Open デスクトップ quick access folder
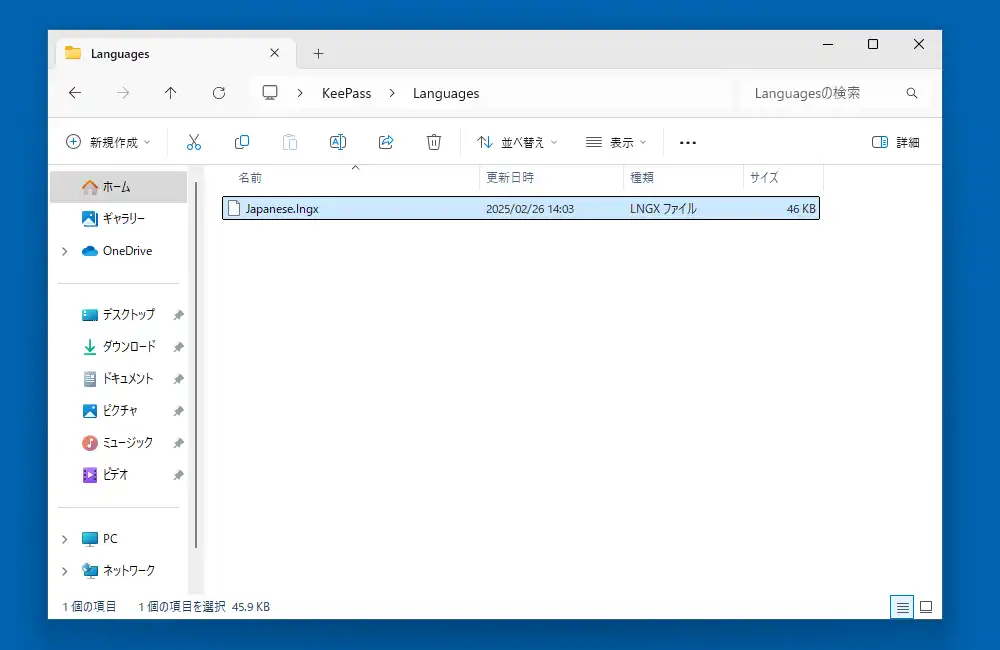The width and height of the screenshot is (1000, 650). coord(119,314)
